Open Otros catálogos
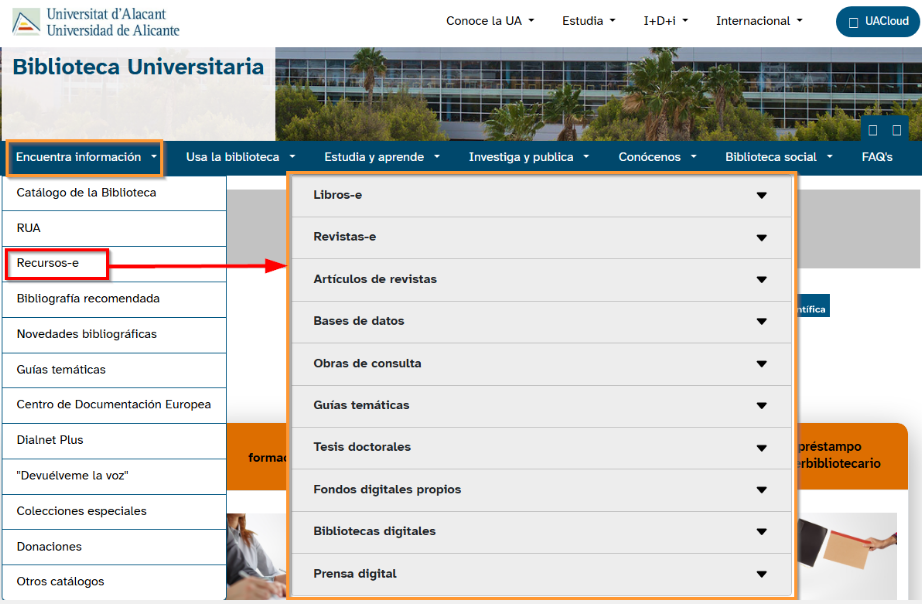The width and height of the screenshot is (922, 604). tap(114, 582)
